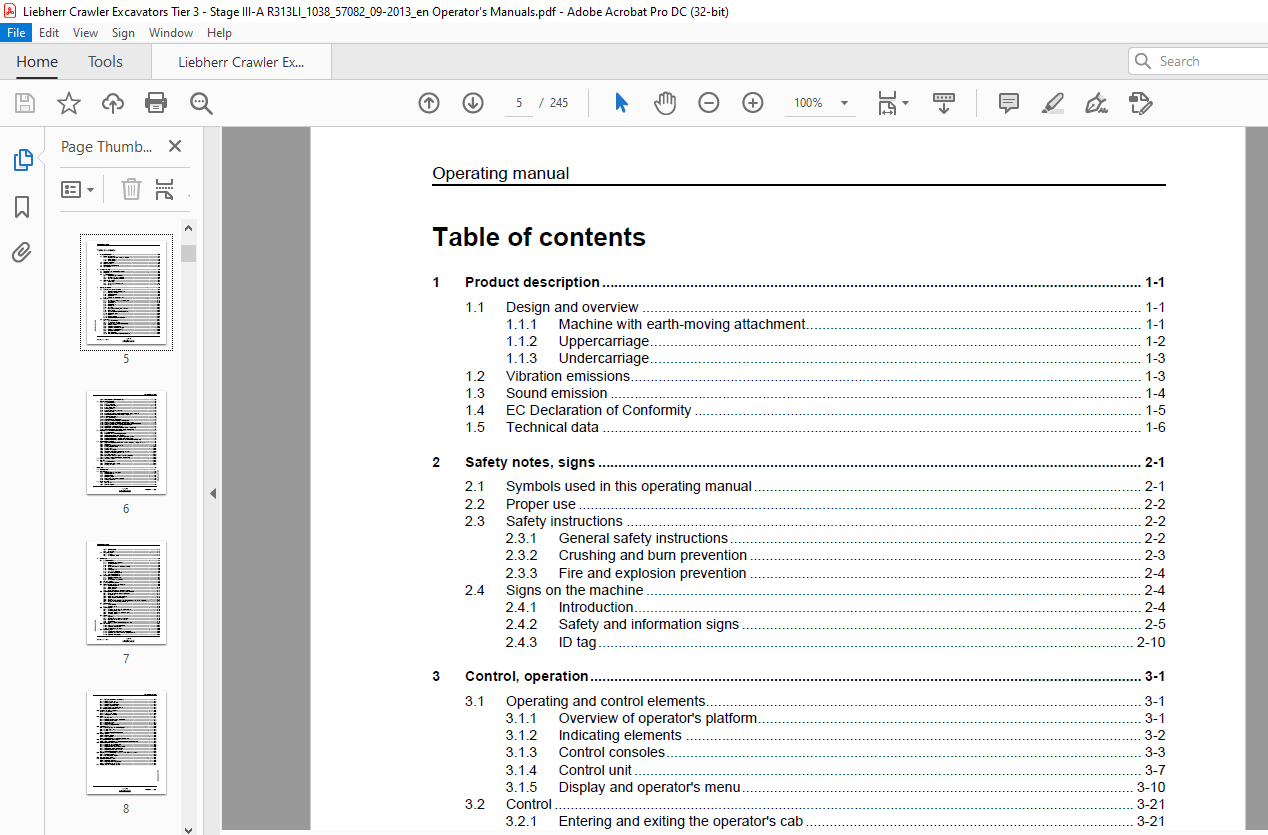
Task: Jump to 1.5 Technical data entry
Action: [x=815, y=427]
